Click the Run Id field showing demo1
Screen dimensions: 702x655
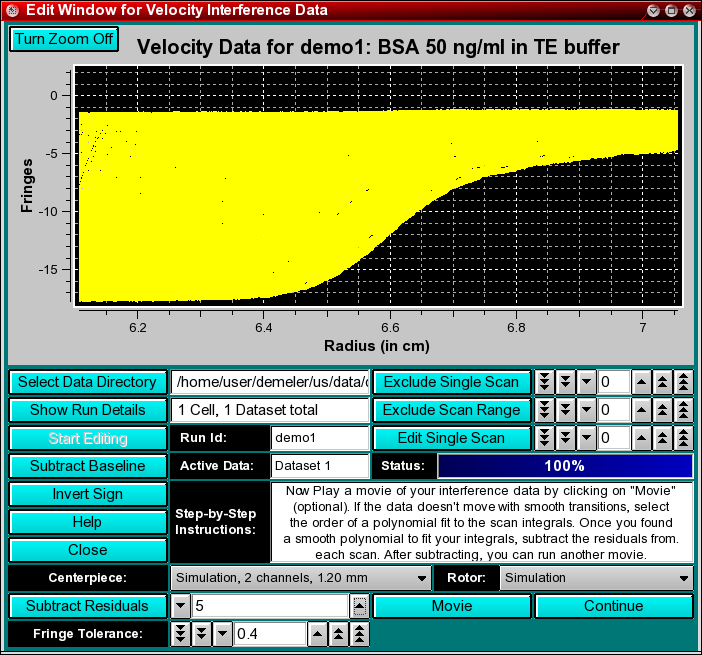320,438
